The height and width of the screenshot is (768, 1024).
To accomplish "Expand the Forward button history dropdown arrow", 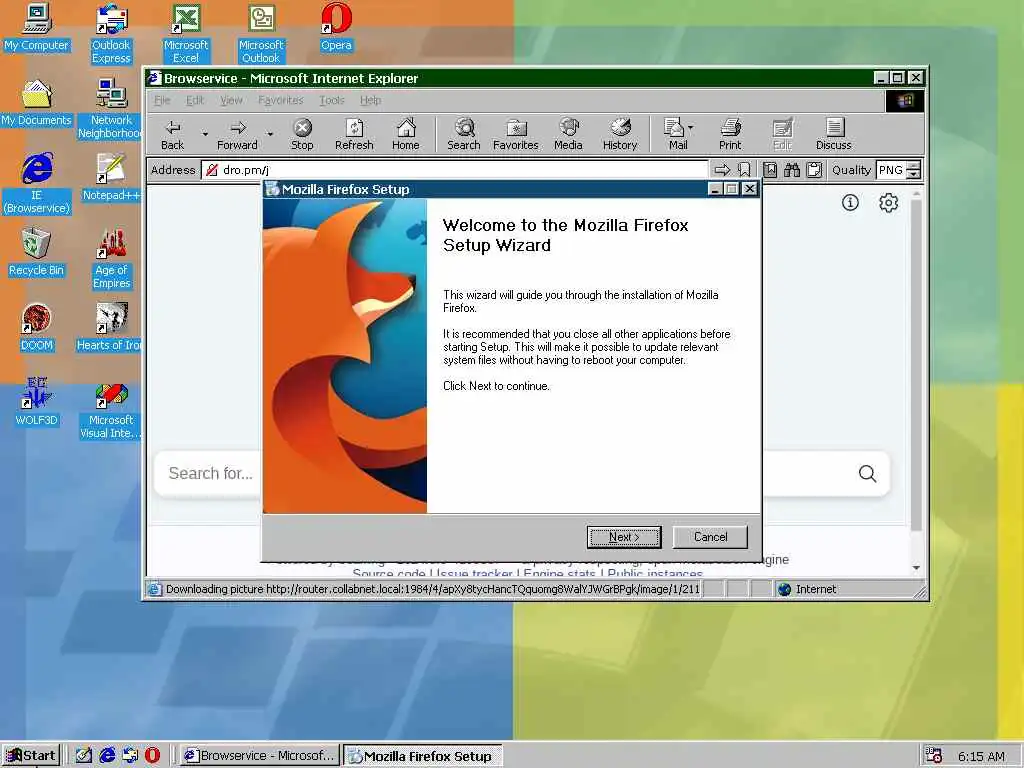I will coord(270,135).
